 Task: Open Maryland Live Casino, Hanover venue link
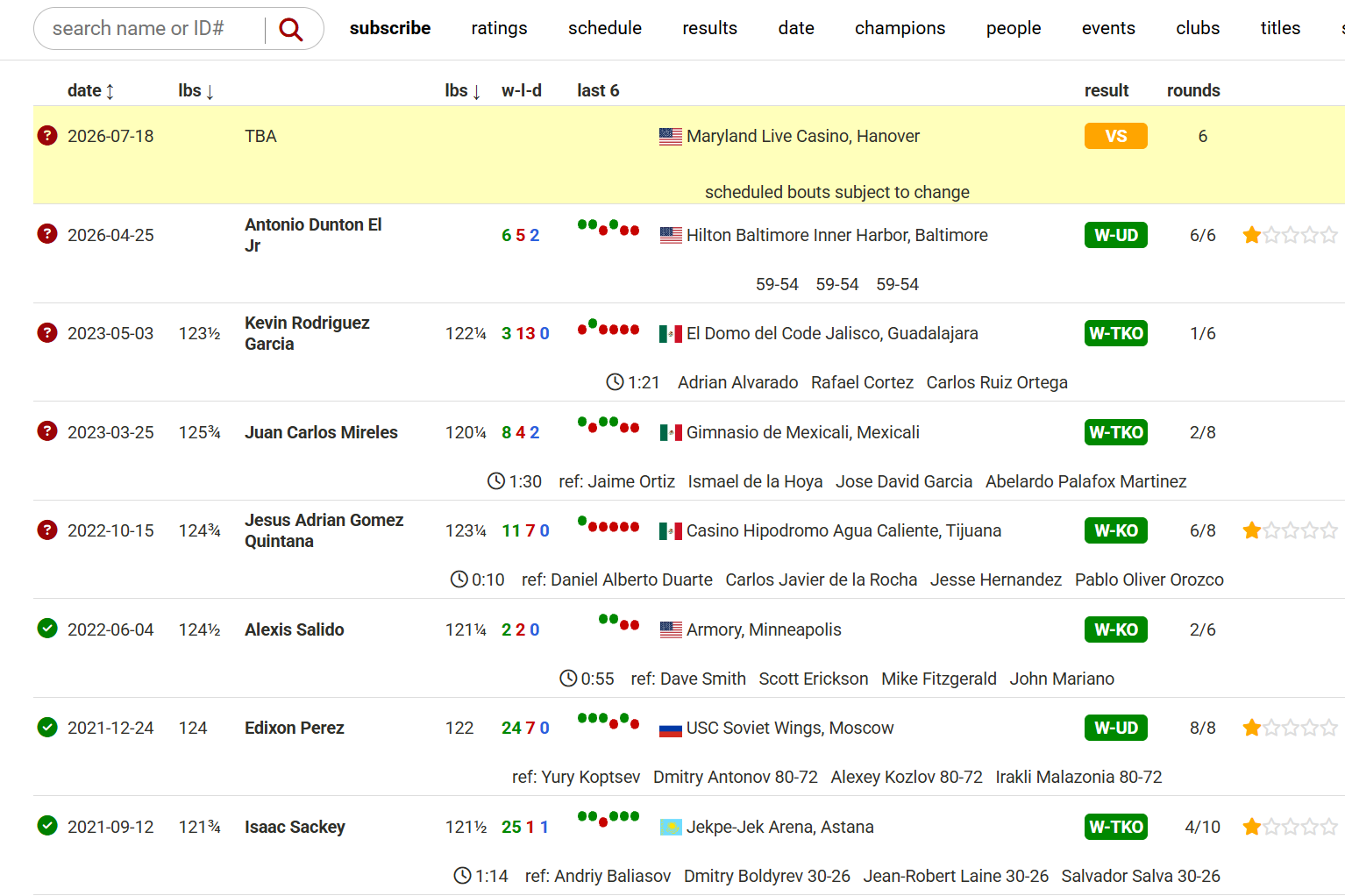pyautogui.click(x=802, y=136)
